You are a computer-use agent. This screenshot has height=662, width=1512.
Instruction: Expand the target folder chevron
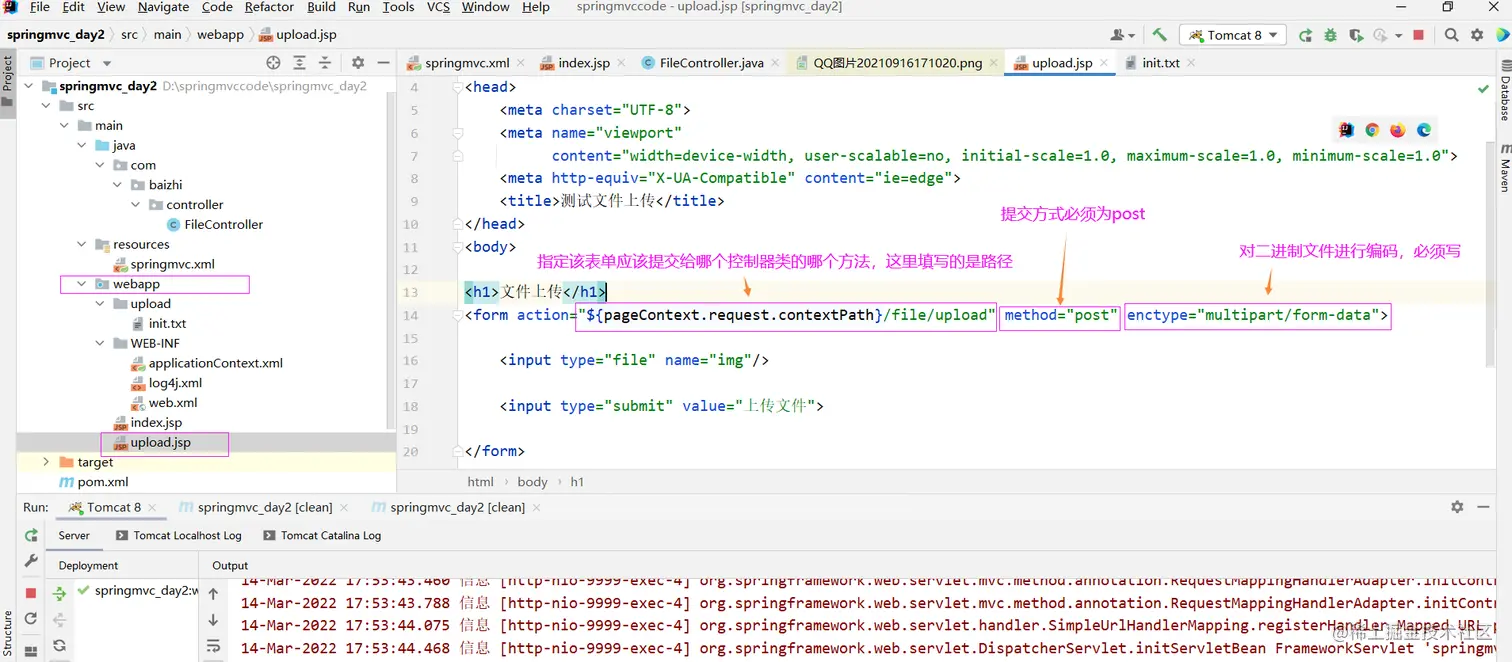46,462
